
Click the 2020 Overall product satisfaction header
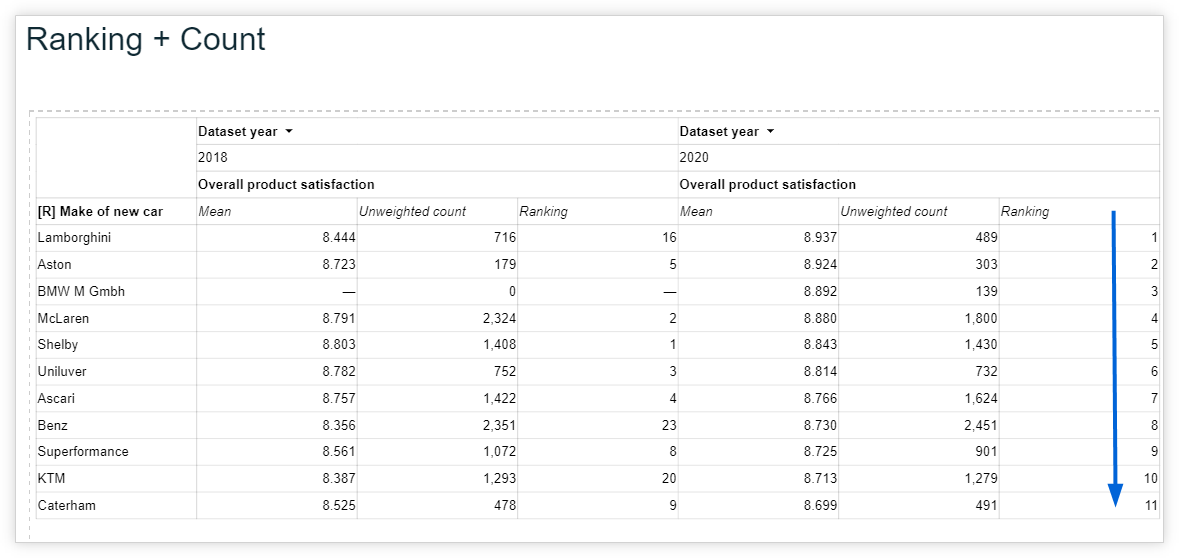pyautogui.click(x=767, y=184)
